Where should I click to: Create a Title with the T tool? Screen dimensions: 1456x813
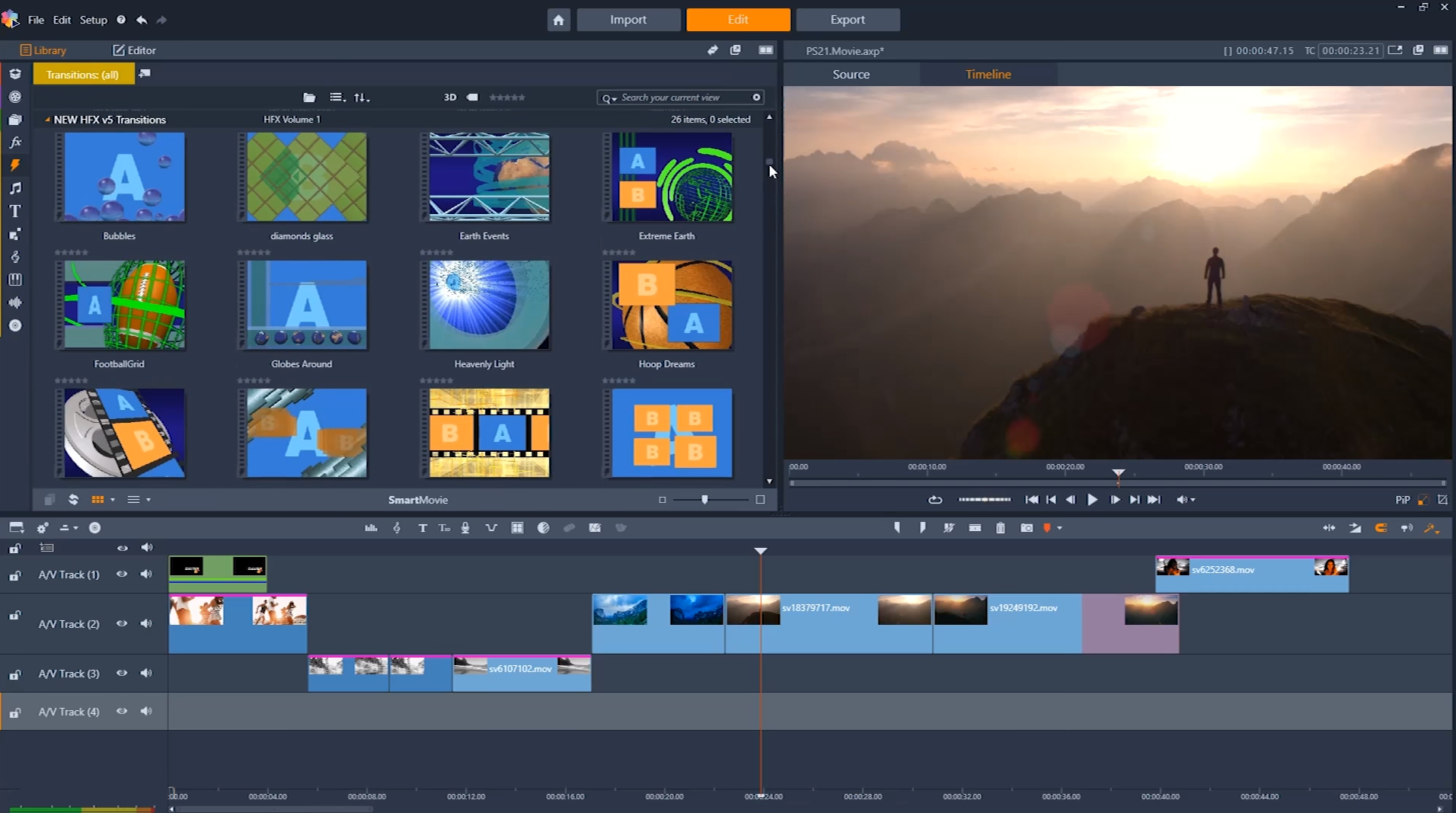(x=423, y=528)
